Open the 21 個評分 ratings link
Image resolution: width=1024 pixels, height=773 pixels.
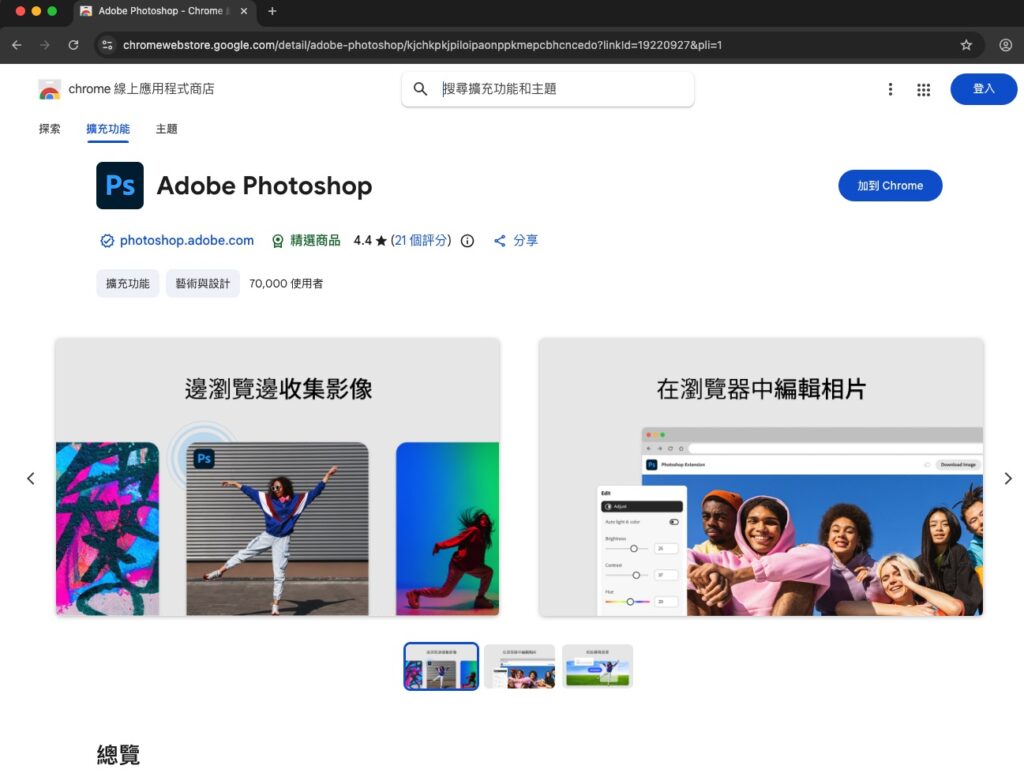[421, 241]
